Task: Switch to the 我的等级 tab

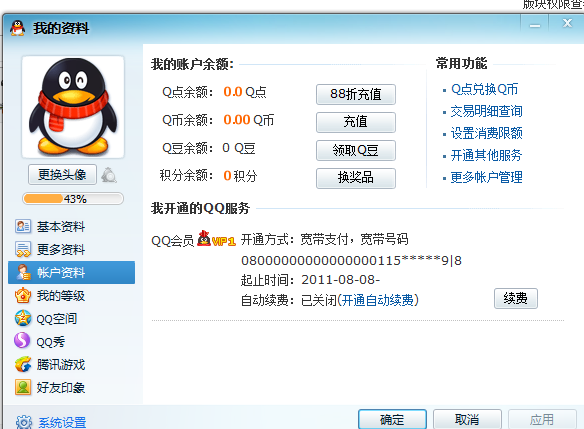Action: pos(61,296)
